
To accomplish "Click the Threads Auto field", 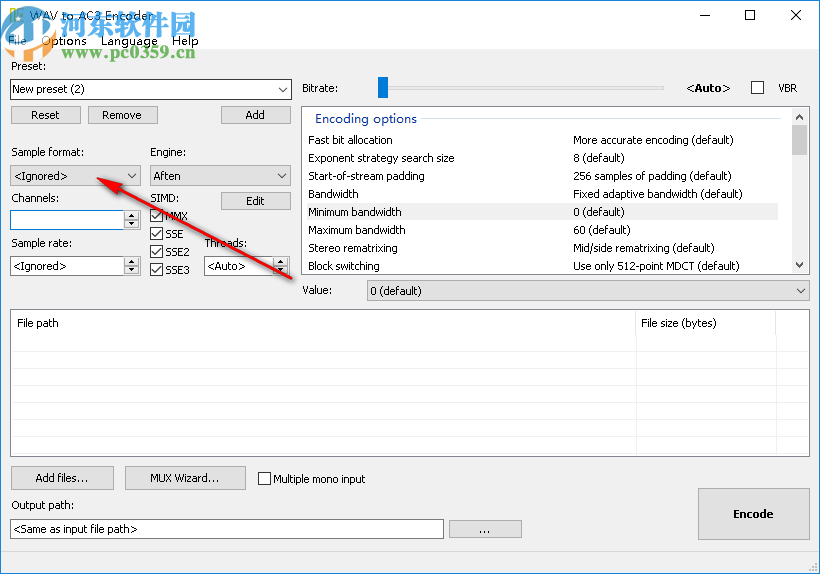I will [238, 266].
